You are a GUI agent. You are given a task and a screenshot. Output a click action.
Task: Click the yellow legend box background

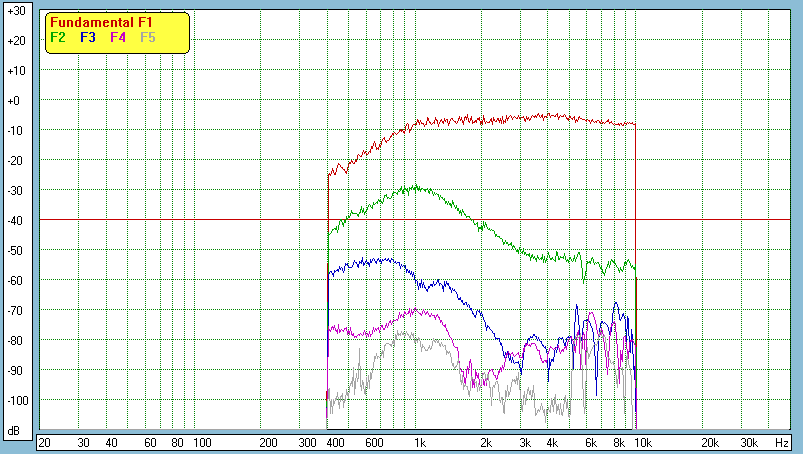172,44
